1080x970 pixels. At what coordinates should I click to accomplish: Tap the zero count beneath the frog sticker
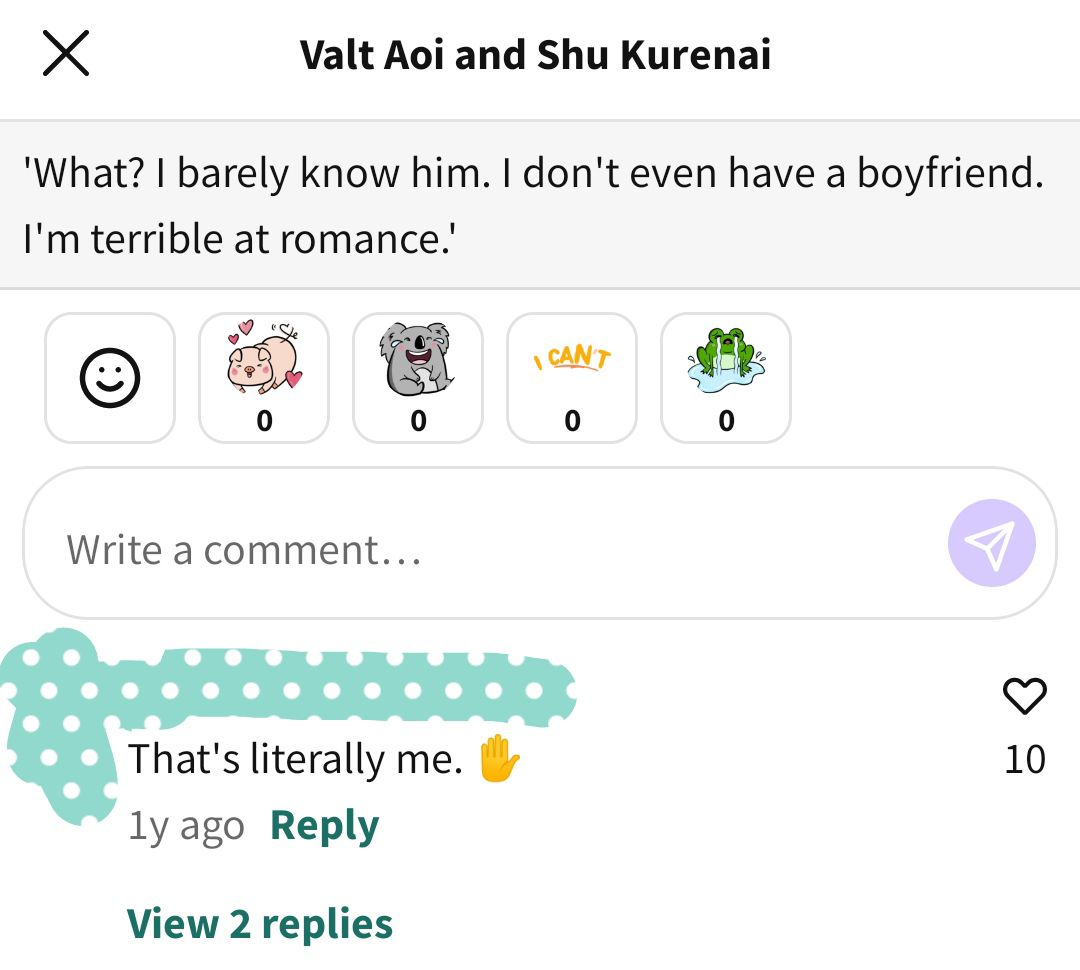point(726,420)
